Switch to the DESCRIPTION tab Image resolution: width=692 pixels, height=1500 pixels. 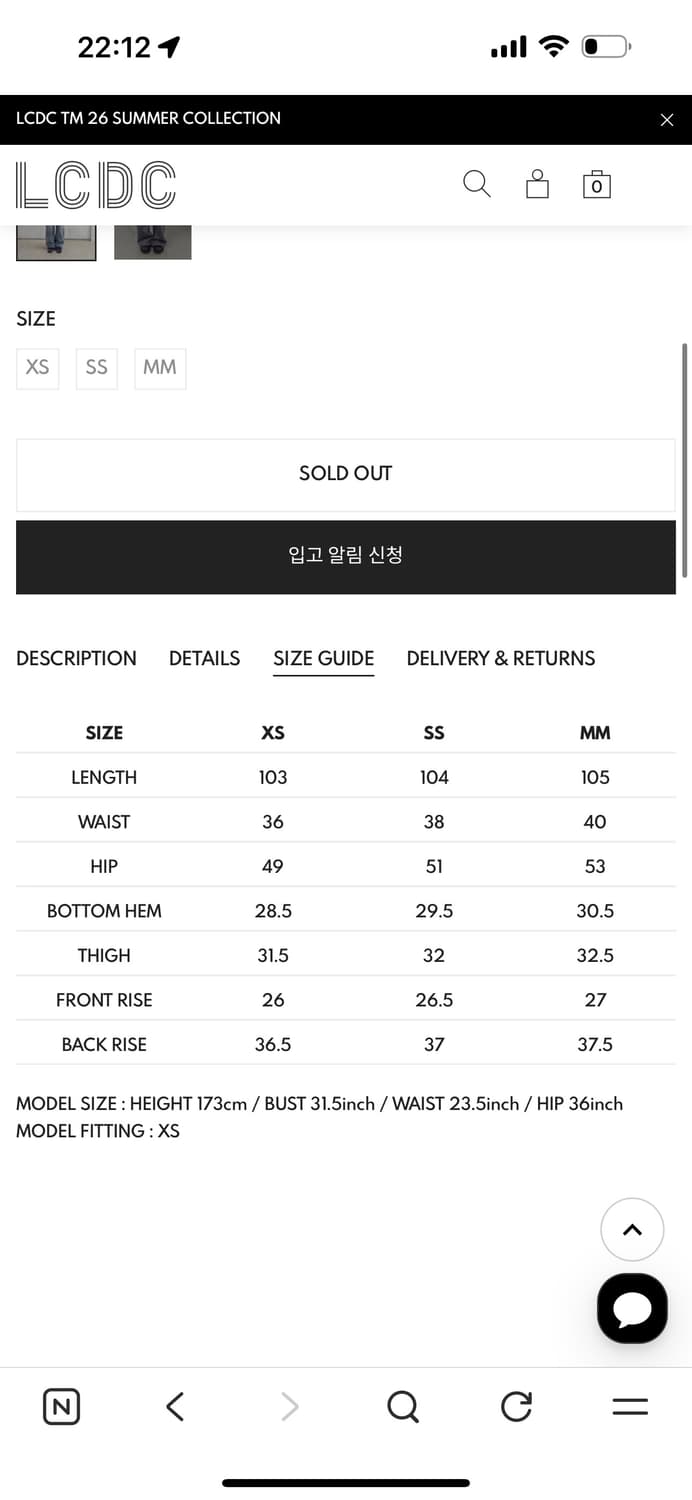76,658
